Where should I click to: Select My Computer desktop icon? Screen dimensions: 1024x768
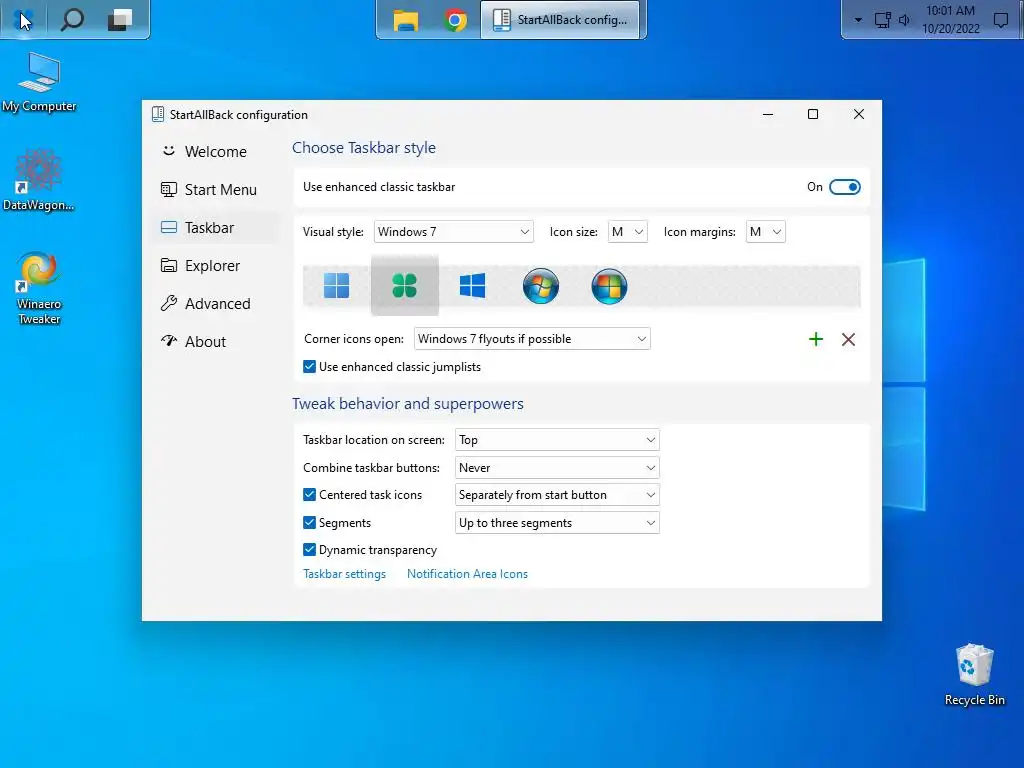39,82
